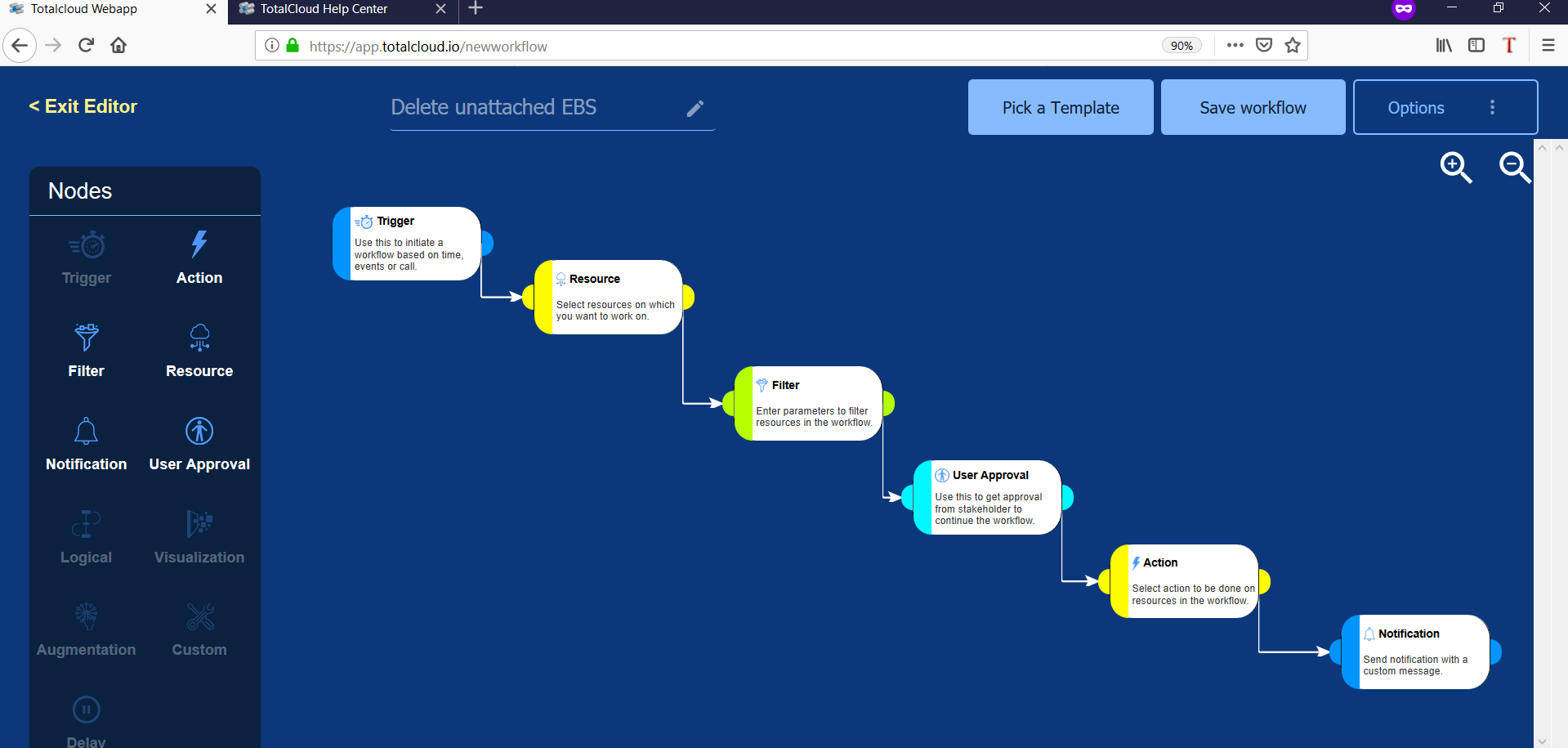Click Exit Editor link
The image size is (1568, 748).
83,106
